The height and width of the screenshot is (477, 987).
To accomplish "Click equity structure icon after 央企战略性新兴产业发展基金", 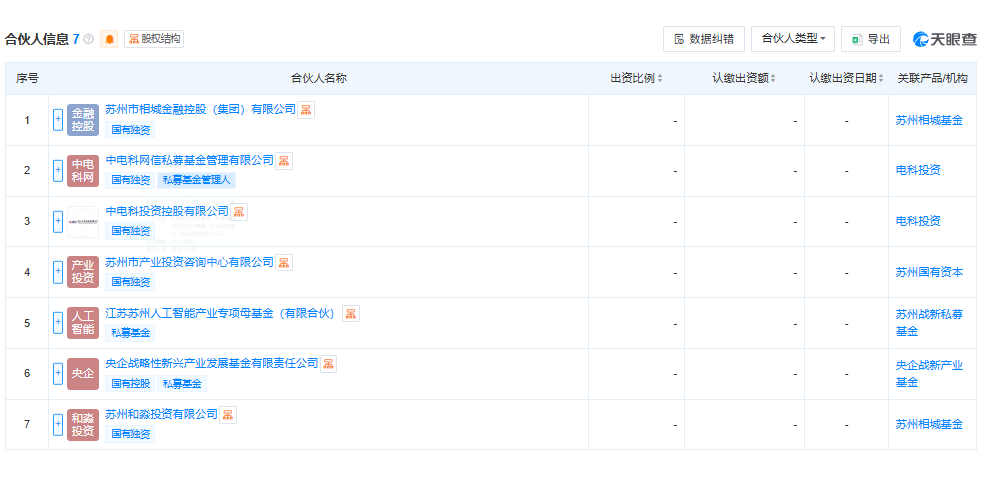I will [x=329, y=364].
